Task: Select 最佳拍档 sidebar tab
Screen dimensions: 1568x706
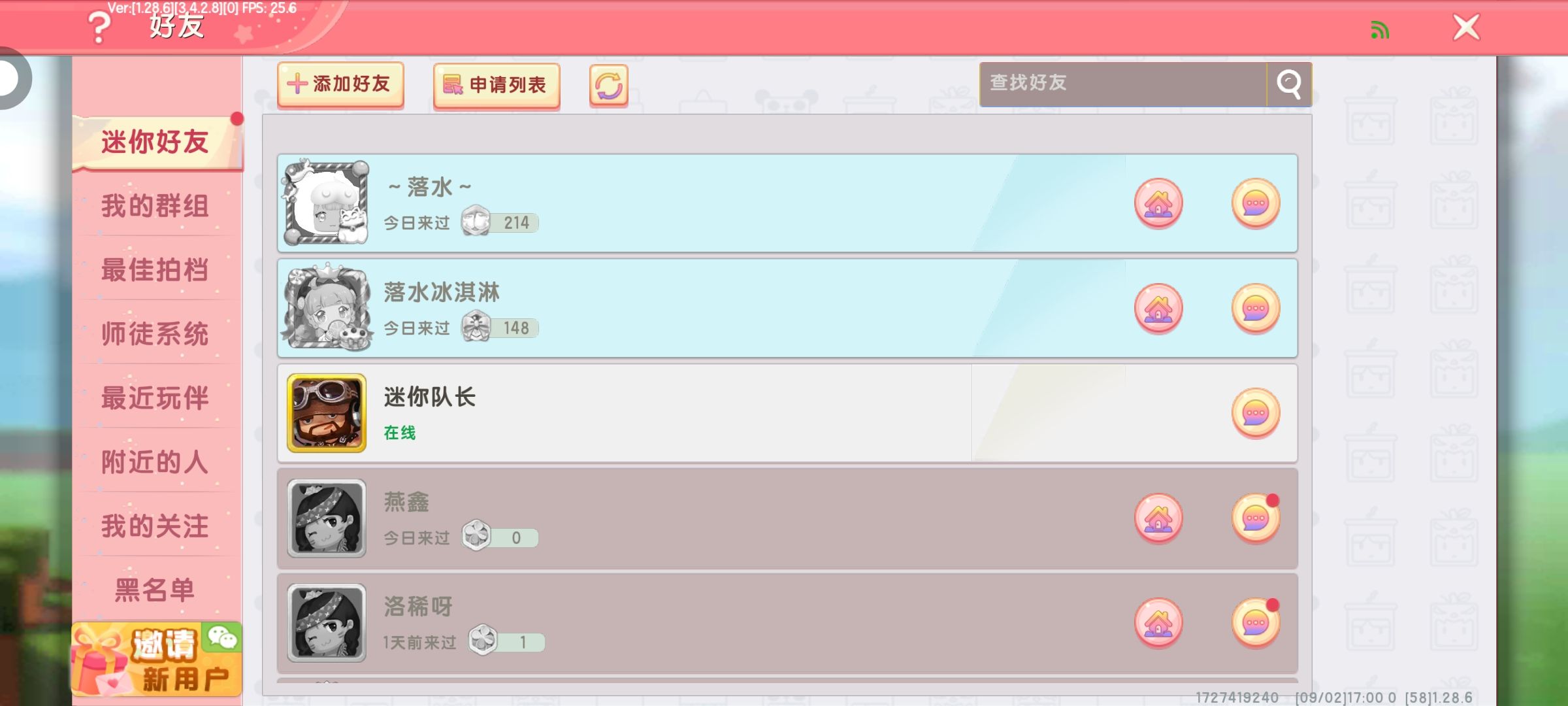Action: click(155, 270)
